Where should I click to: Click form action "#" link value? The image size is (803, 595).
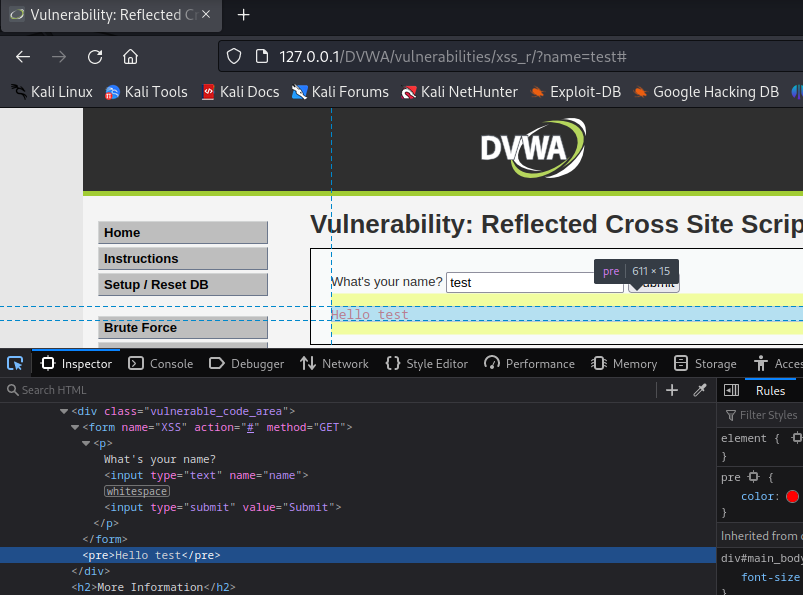click(x=250, y=427)
